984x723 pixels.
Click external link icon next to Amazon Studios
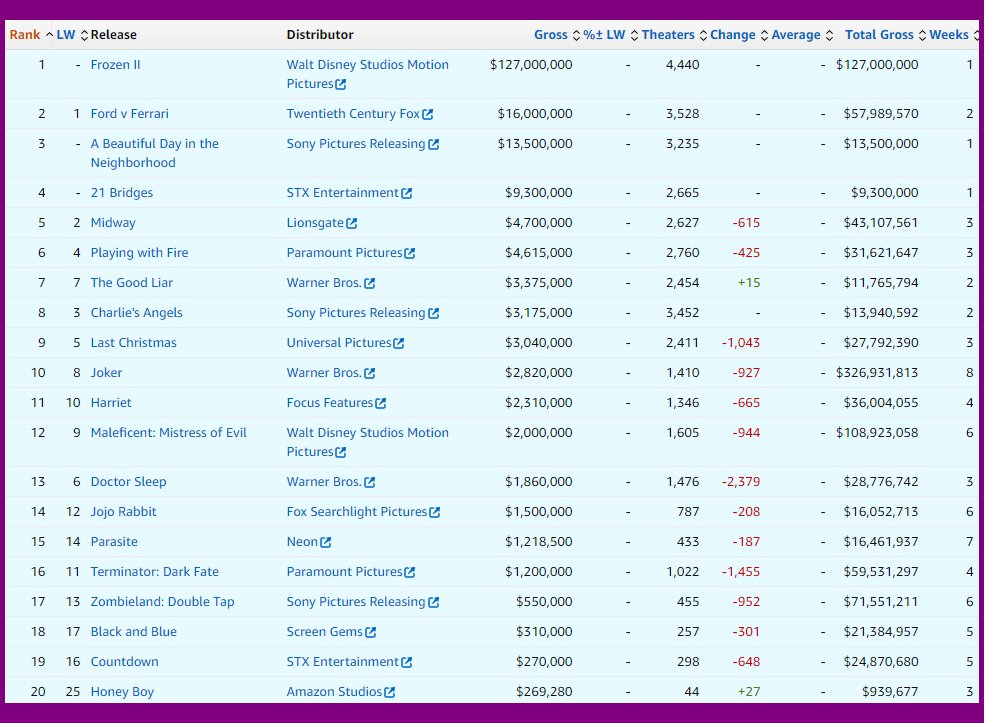point(389,692)
